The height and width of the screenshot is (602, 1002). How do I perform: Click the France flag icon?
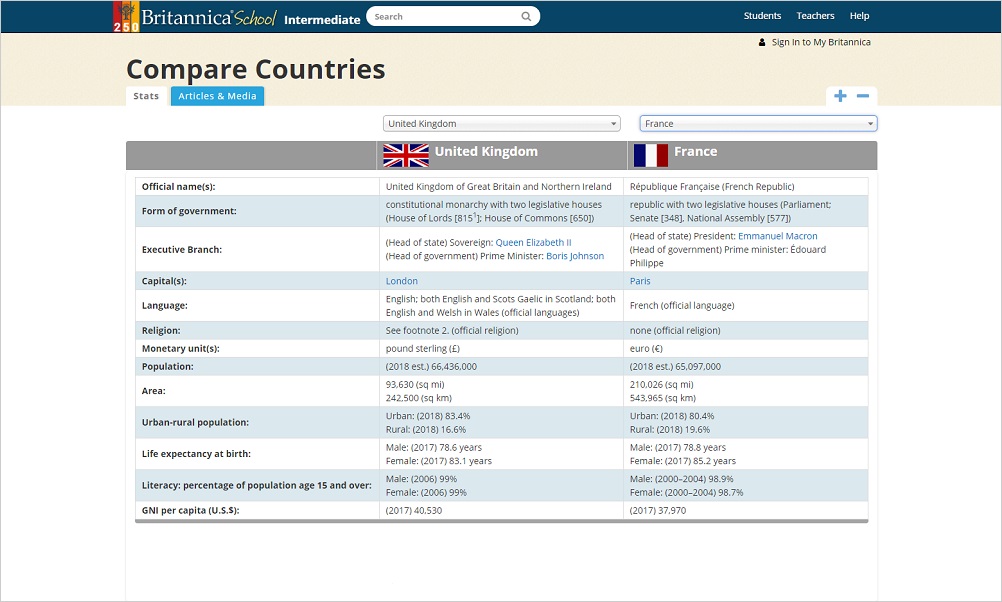point(650,155)
